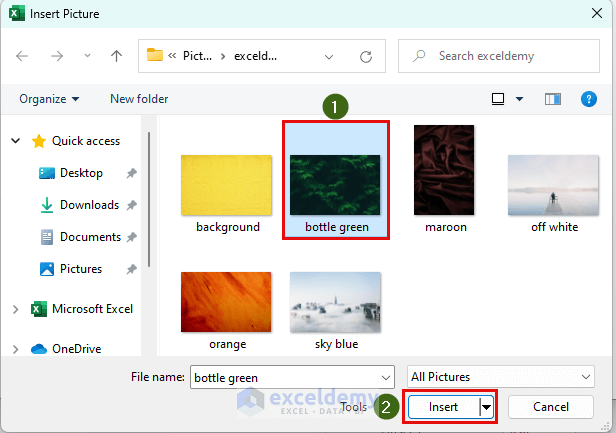Click pin icon beside Desktop

click(132, 173)
